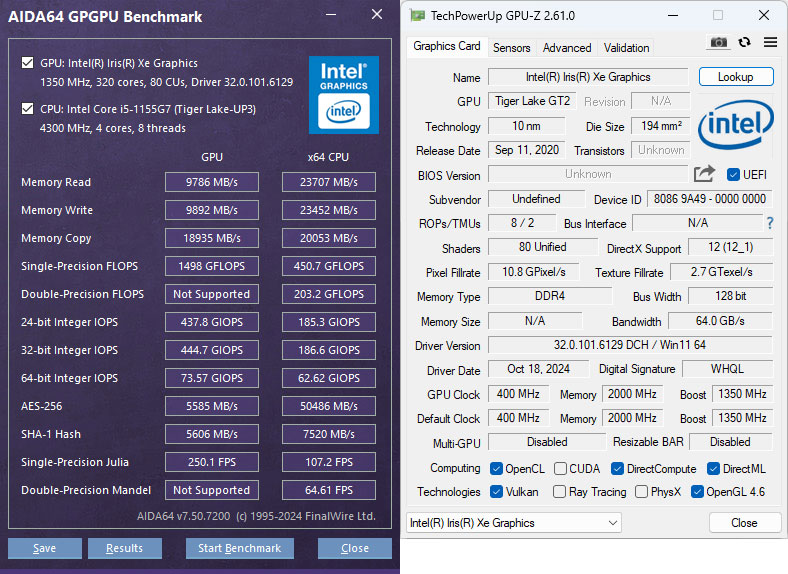This screenshot has width=788, height=574.
Task: Click the GPU-Z screenshot camera icon
Action: pyautogui.click(x=718, y=42)
